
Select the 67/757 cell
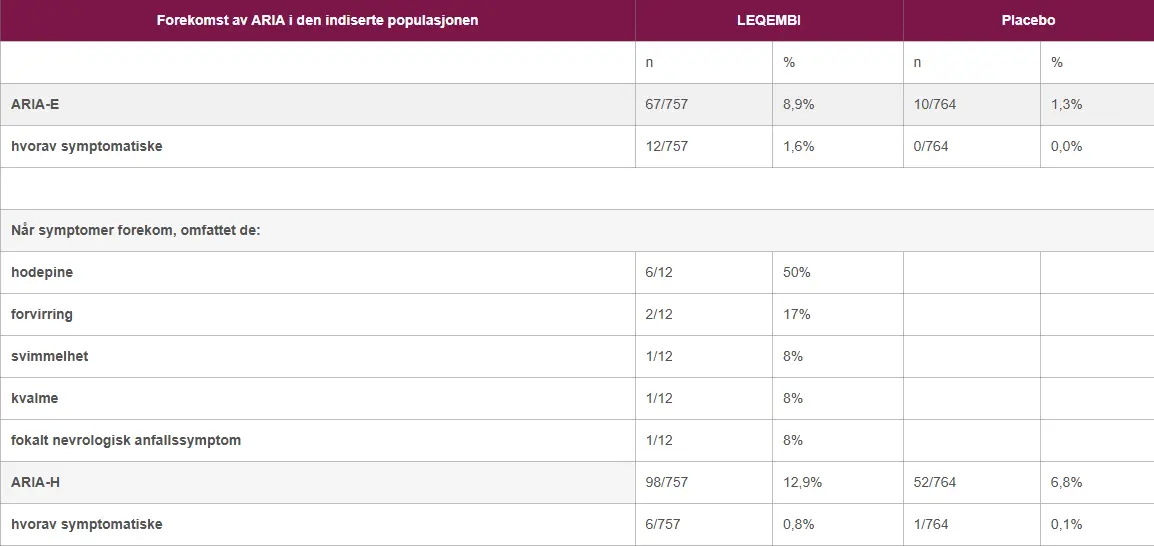click(667, 104)
